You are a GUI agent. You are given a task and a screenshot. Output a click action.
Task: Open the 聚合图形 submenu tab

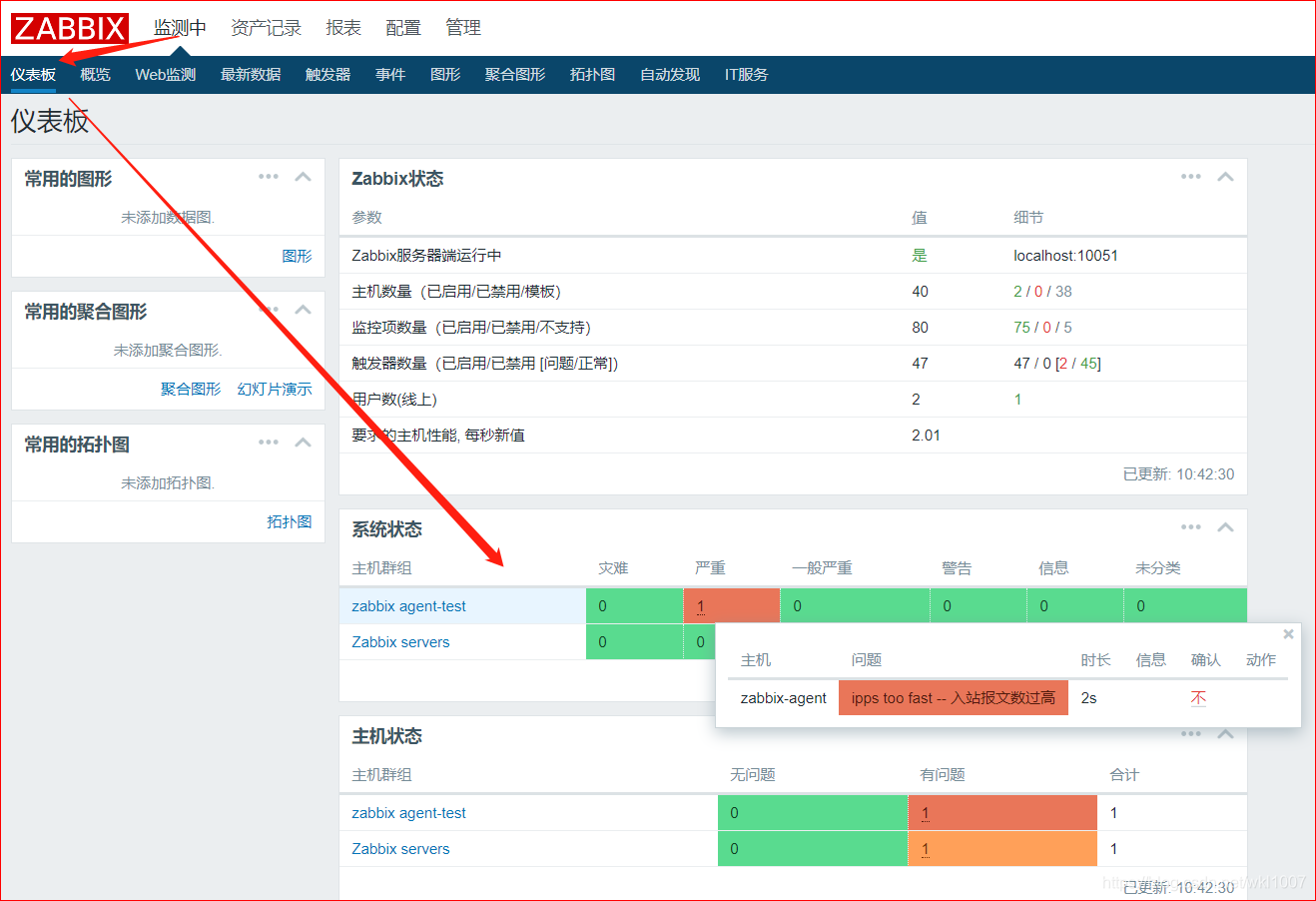click(x=515, y=75)
